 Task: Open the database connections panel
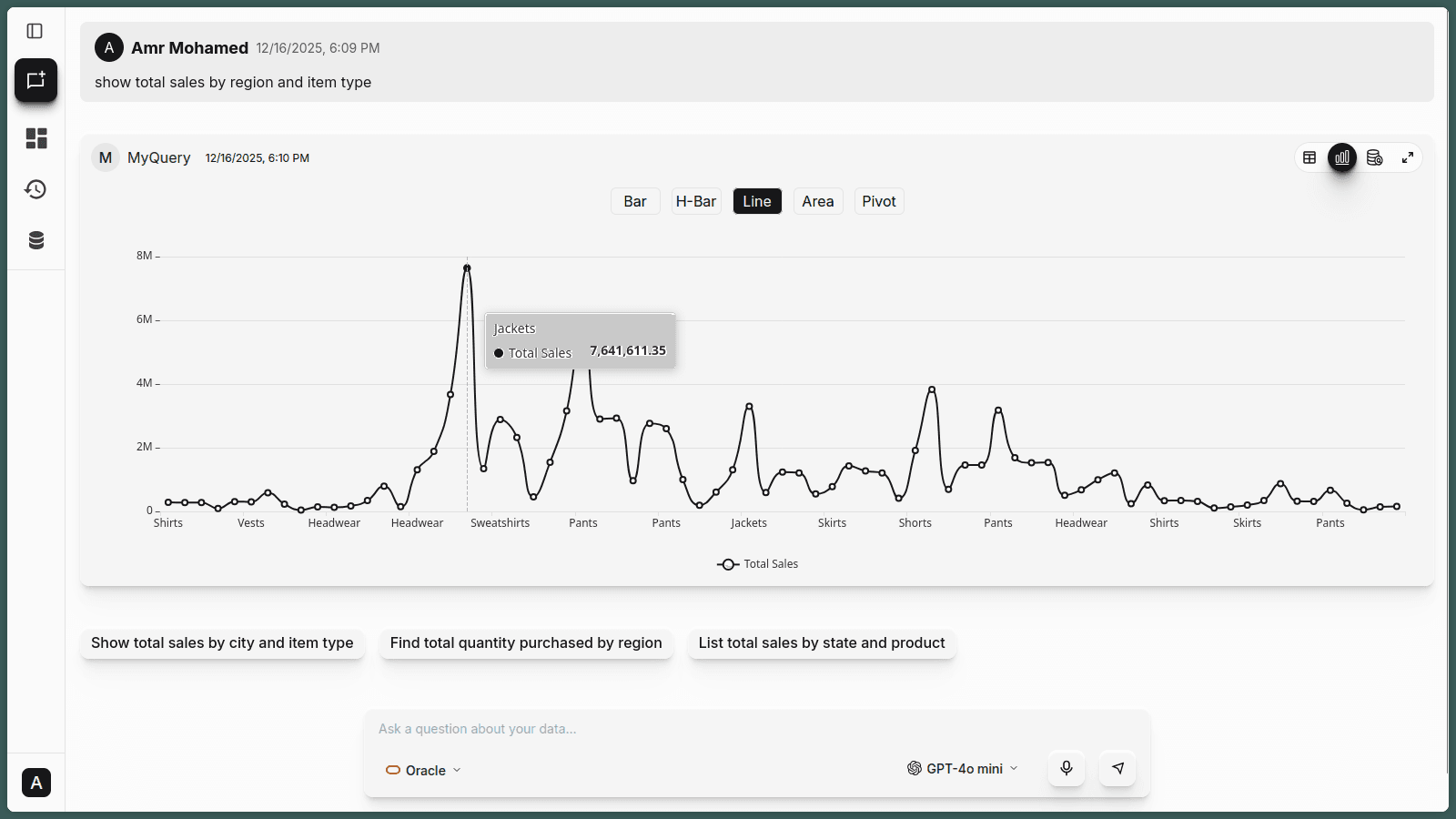[36, 239]
